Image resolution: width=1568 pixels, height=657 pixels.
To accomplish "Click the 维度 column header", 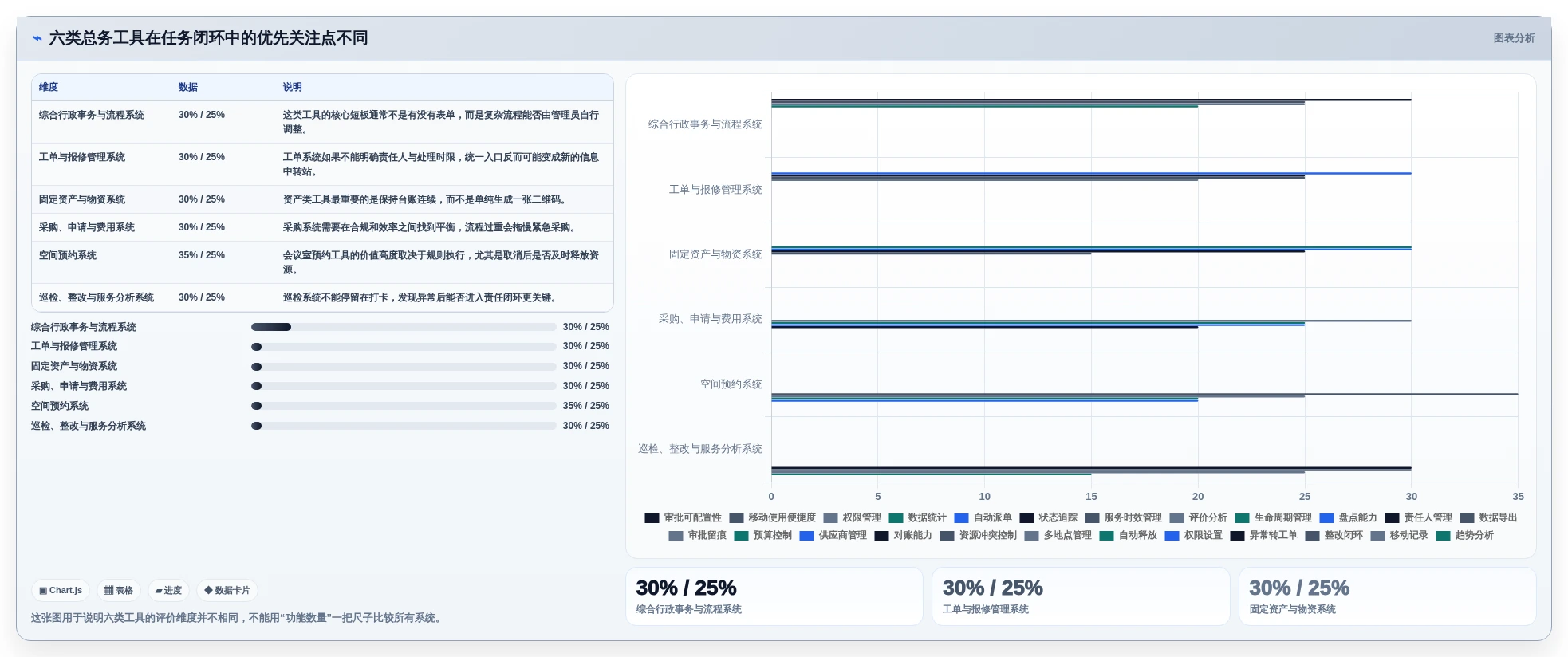I will tap(49, 87).
